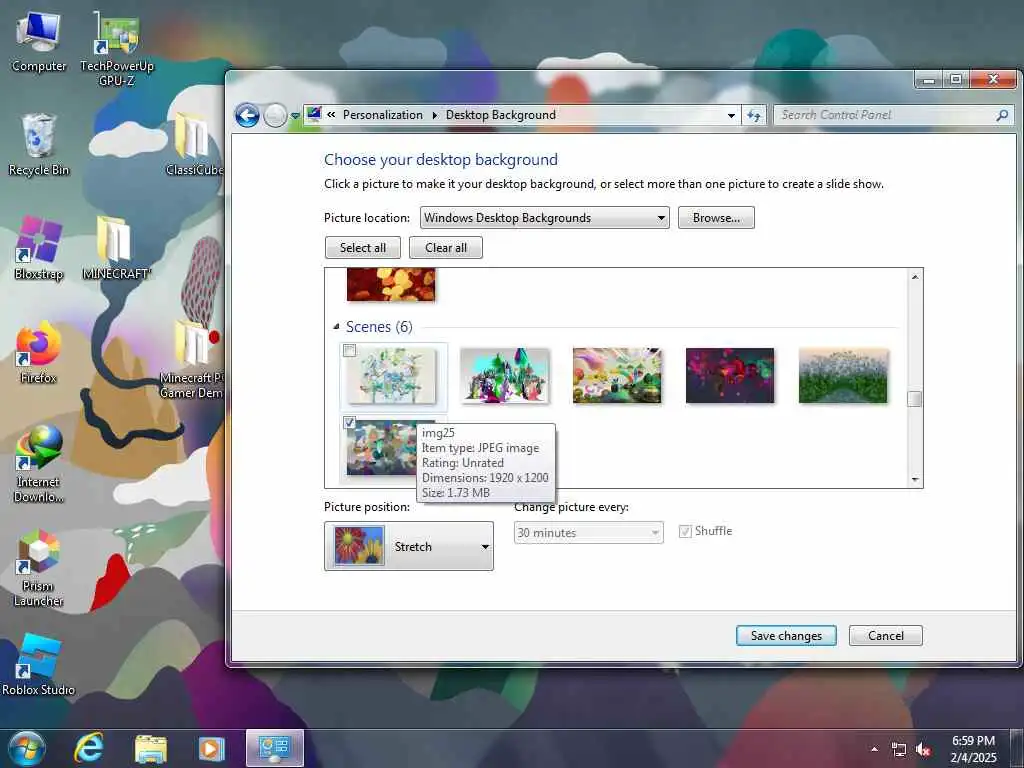Select the red-orange wallpaper thumbnail above Scenes
1024x768 pixels.
(391, 285)
